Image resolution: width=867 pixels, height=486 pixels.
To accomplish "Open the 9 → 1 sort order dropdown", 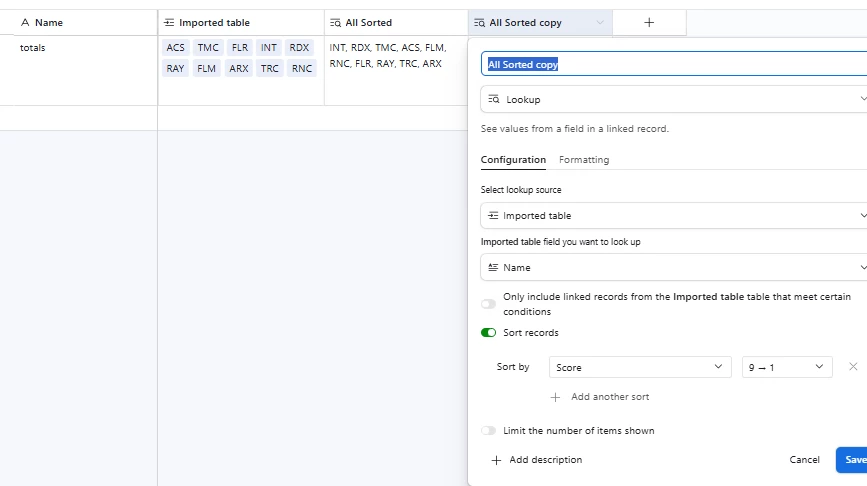I will coord(787,367).
